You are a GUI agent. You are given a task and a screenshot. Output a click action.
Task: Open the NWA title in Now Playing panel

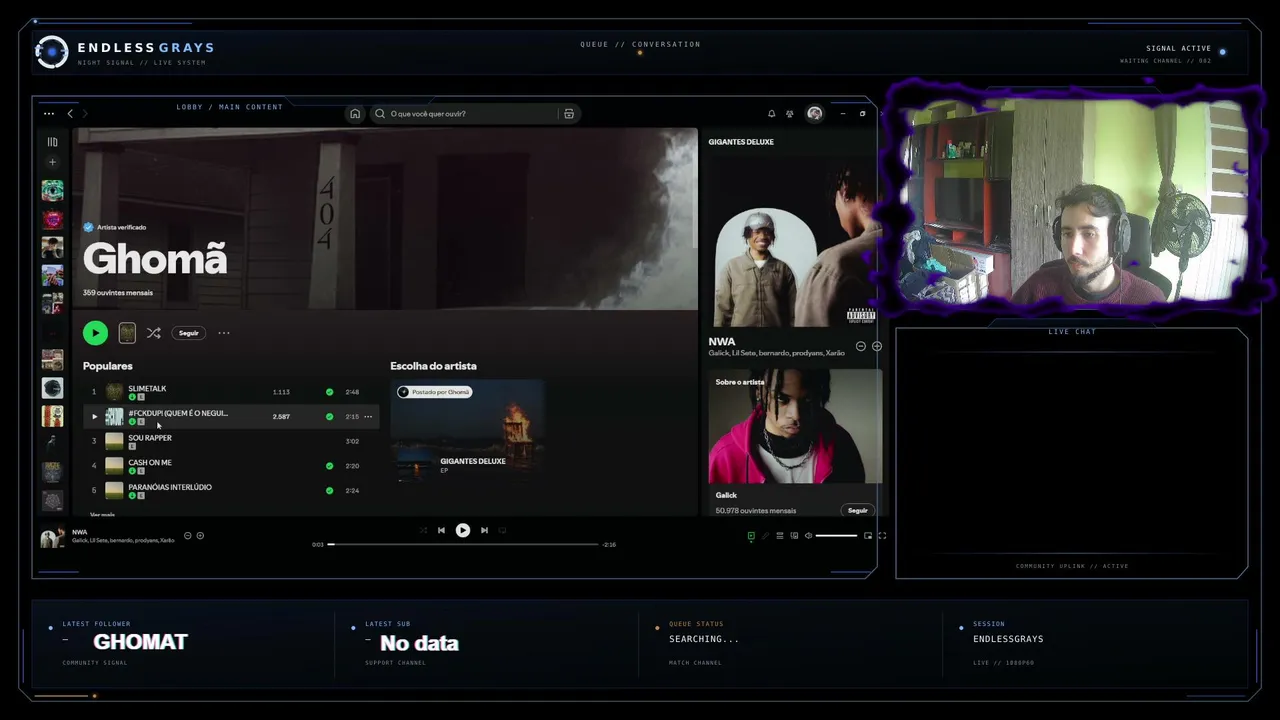tap(722, 342)
